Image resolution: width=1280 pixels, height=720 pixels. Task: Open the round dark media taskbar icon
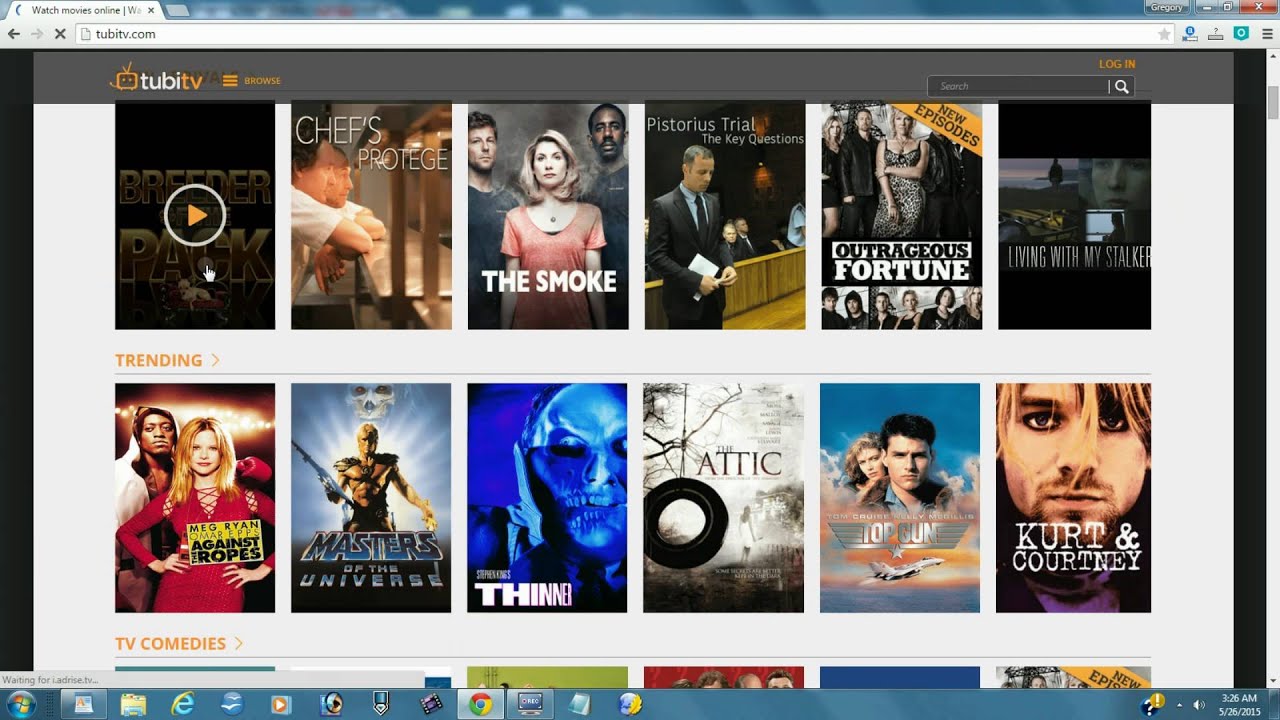331,704
